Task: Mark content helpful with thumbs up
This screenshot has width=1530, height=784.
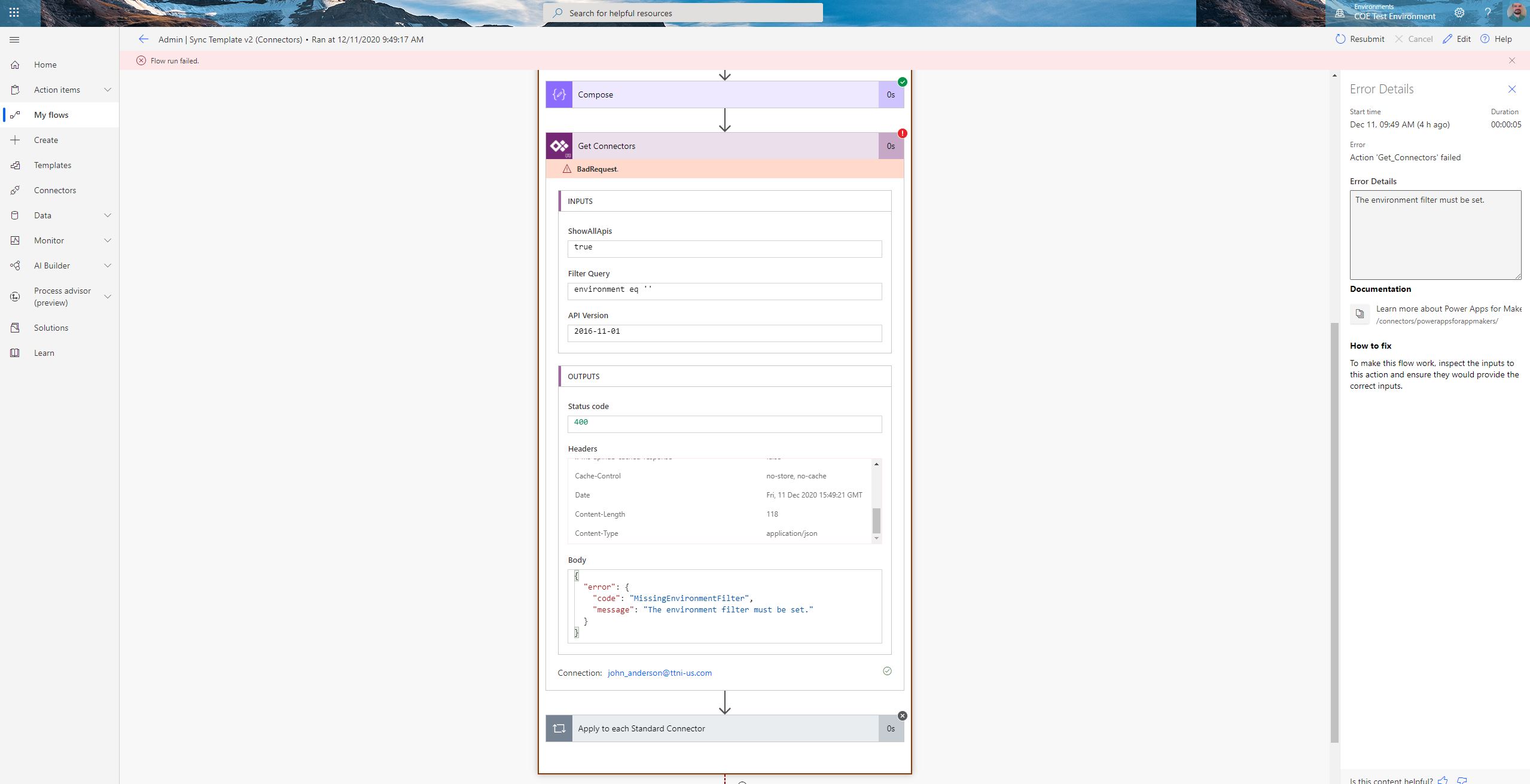Action: 1443,780
